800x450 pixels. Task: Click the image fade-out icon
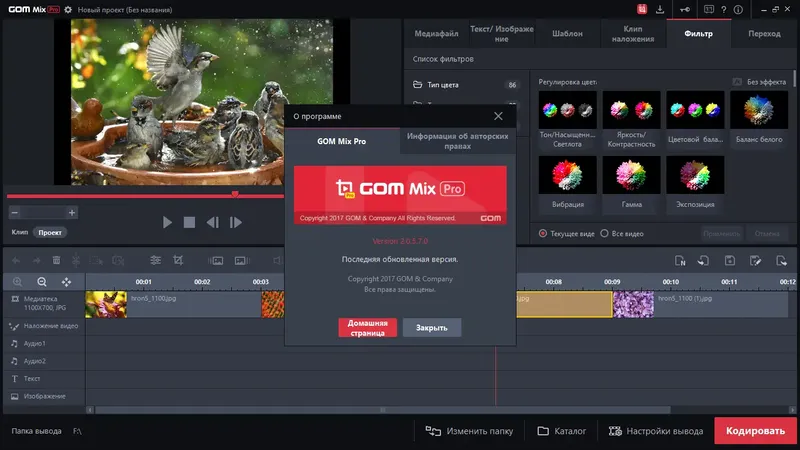(241, 261)
